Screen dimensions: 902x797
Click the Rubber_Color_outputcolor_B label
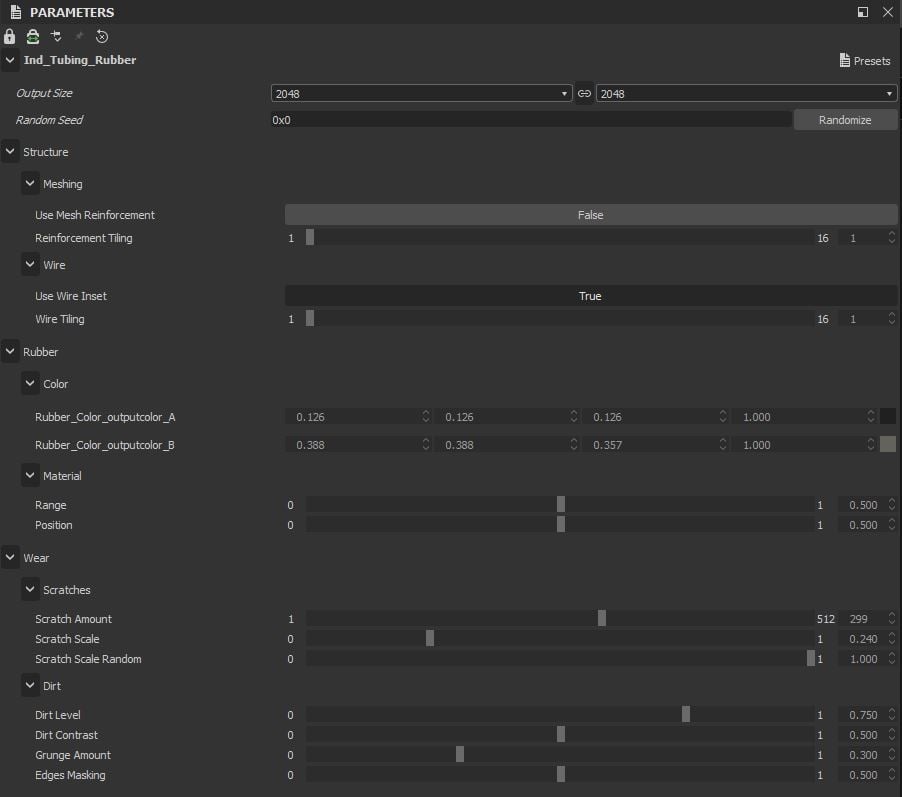click(x=105, y=445)
